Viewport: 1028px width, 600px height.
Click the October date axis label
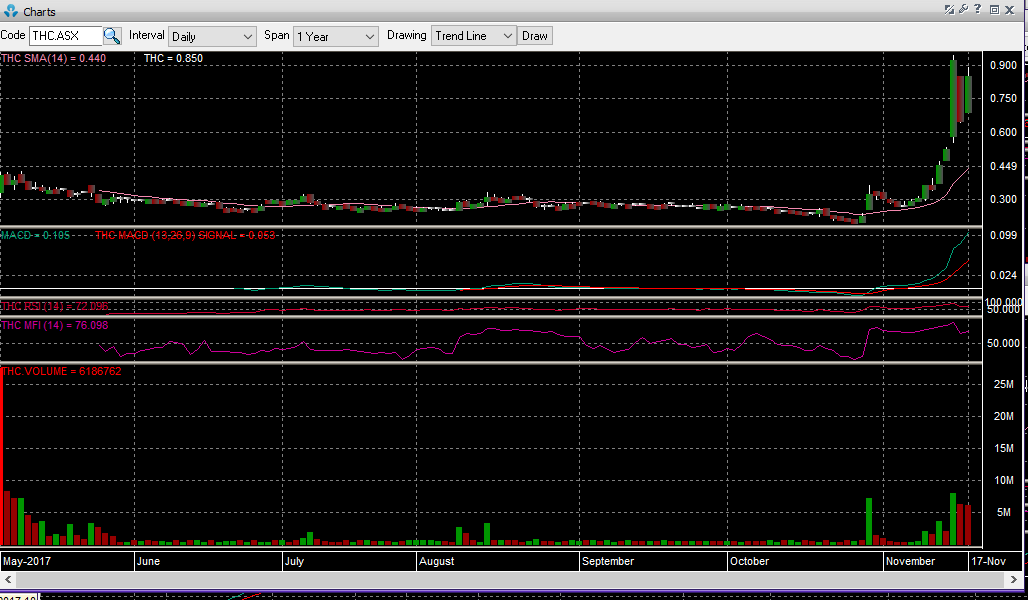point(749,561)
